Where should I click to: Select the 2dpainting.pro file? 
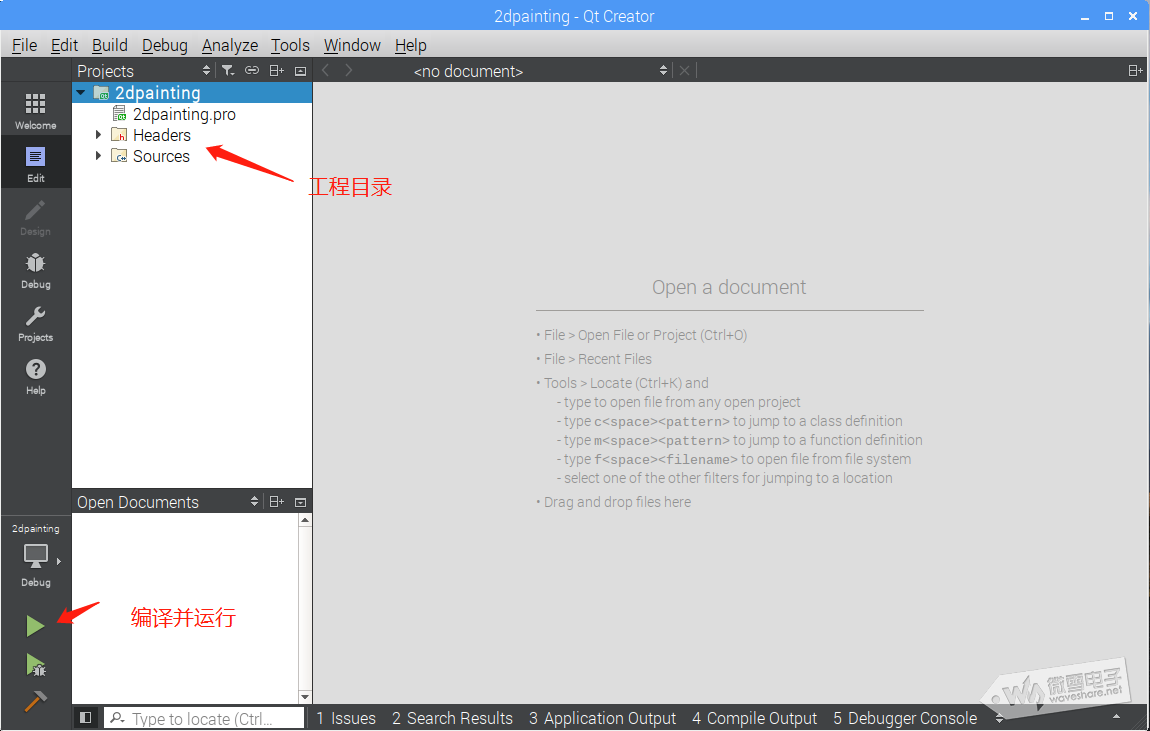184,114
